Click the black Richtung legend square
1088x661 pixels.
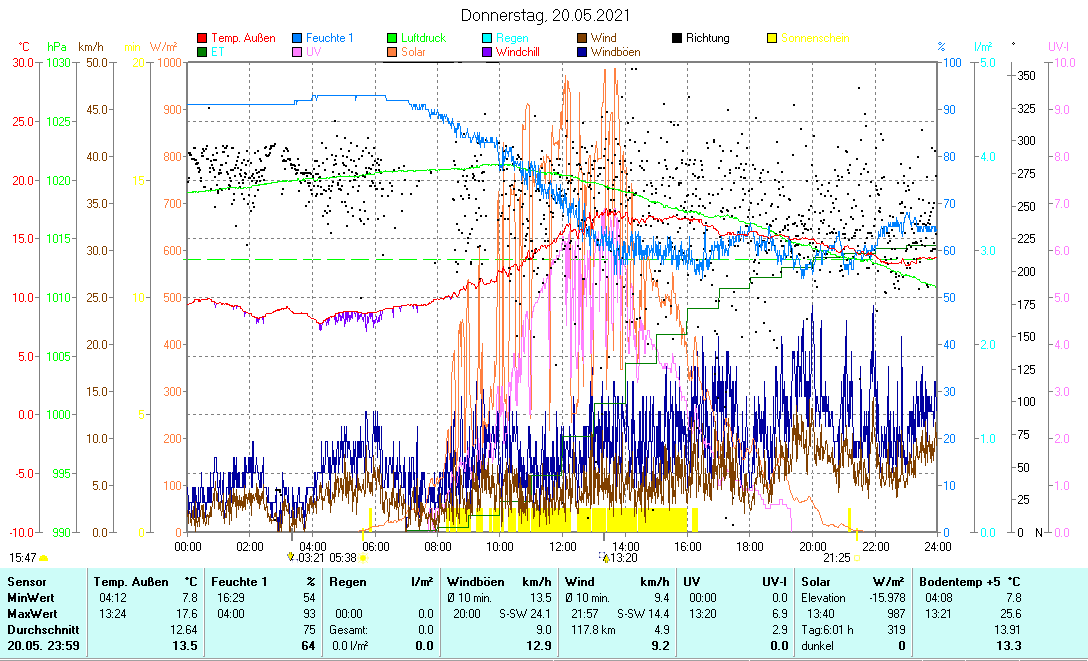coord(677,39)
